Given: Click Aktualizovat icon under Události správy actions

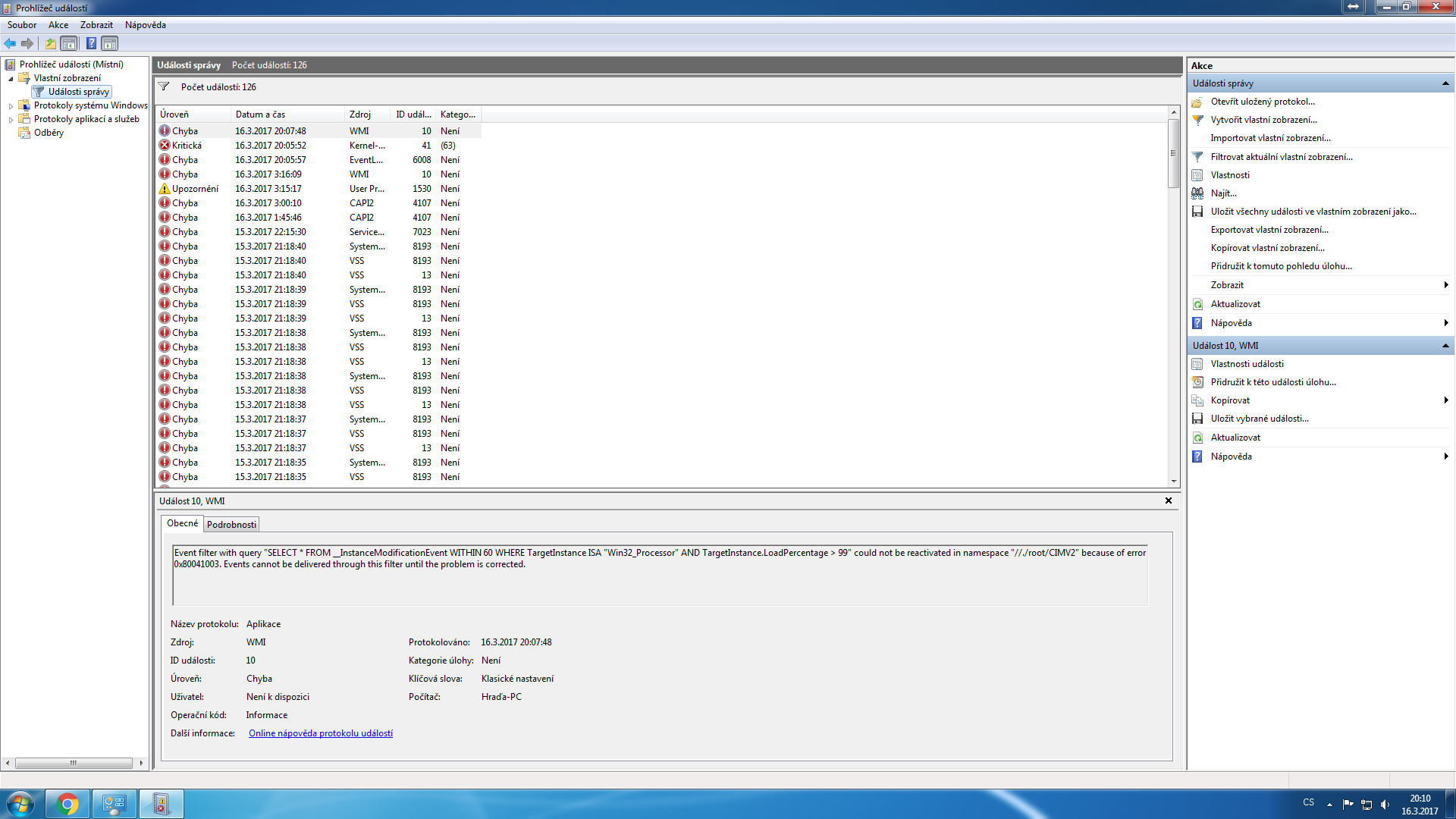Looking at the screenshot, I should point(1197,304).
